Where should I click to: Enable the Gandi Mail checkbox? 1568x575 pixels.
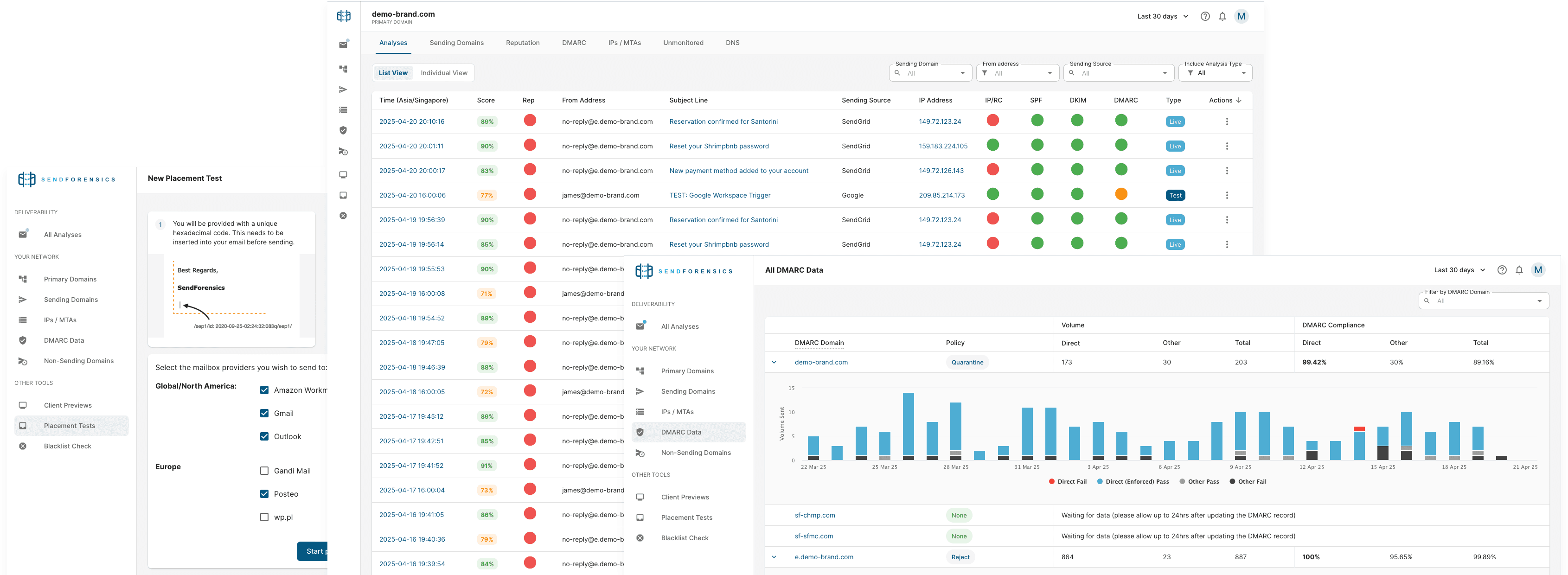(264, 471)
